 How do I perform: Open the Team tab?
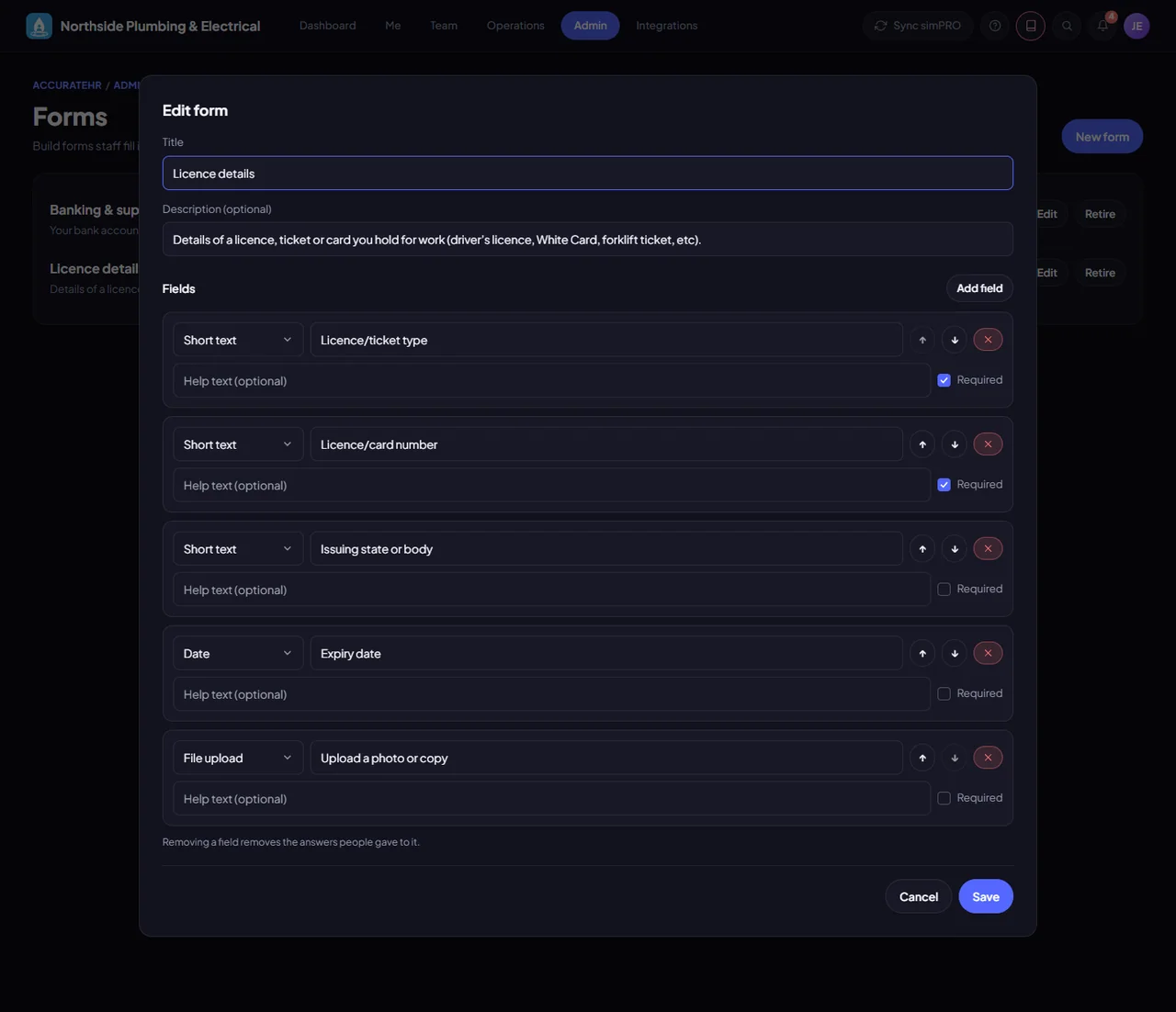click(444, 26)
